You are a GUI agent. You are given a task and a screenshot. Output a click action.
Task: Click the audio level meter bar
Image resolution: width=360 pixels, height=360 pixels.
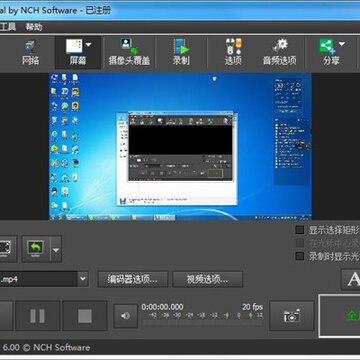point(203,322)
